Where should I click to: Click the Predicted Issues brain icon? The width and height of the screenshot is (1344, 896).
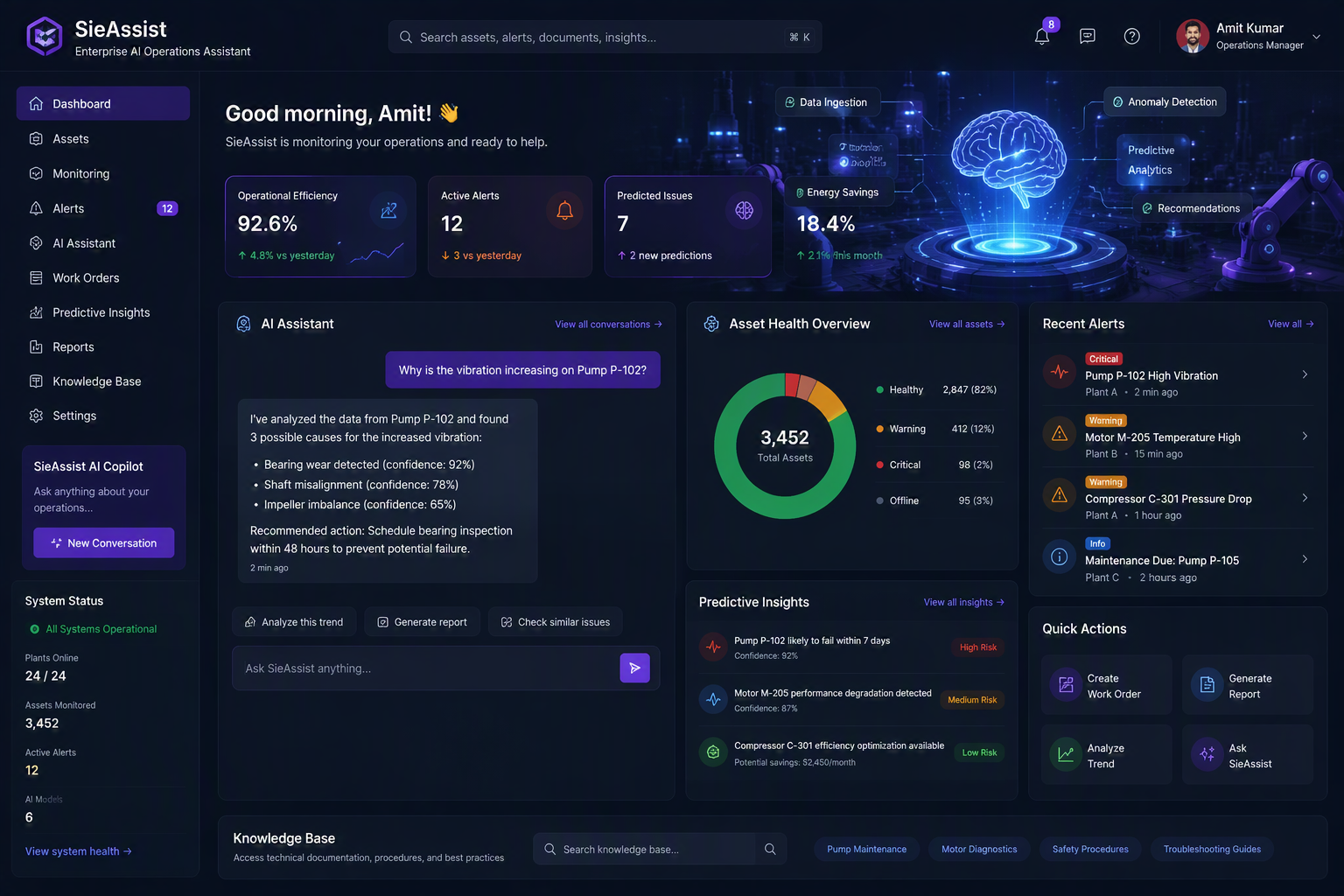pyautogui.click(x=745, y=210)
